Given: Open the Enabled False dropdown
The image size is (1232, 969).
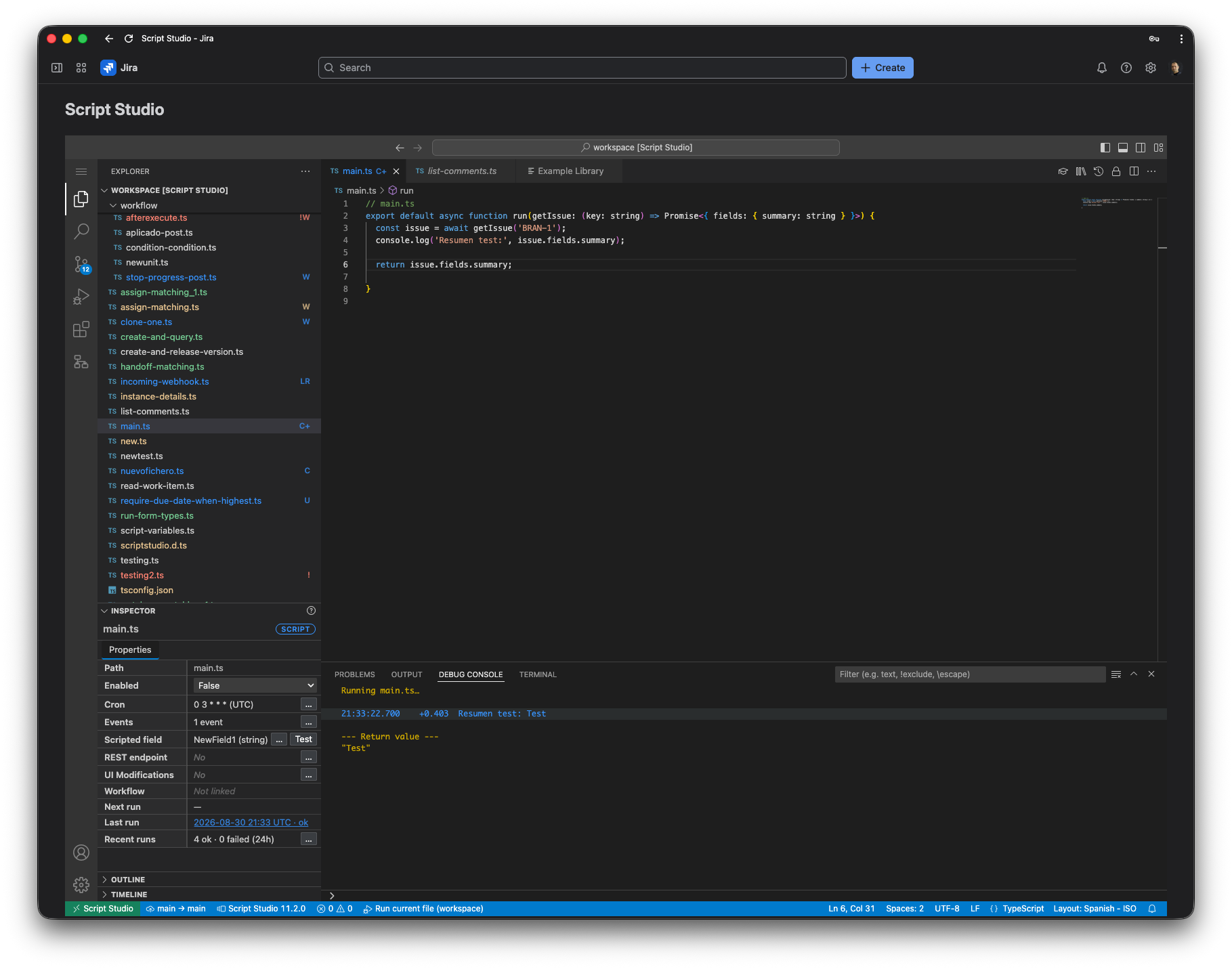Looking at the screenshot, I should click(x=255, y=686).
